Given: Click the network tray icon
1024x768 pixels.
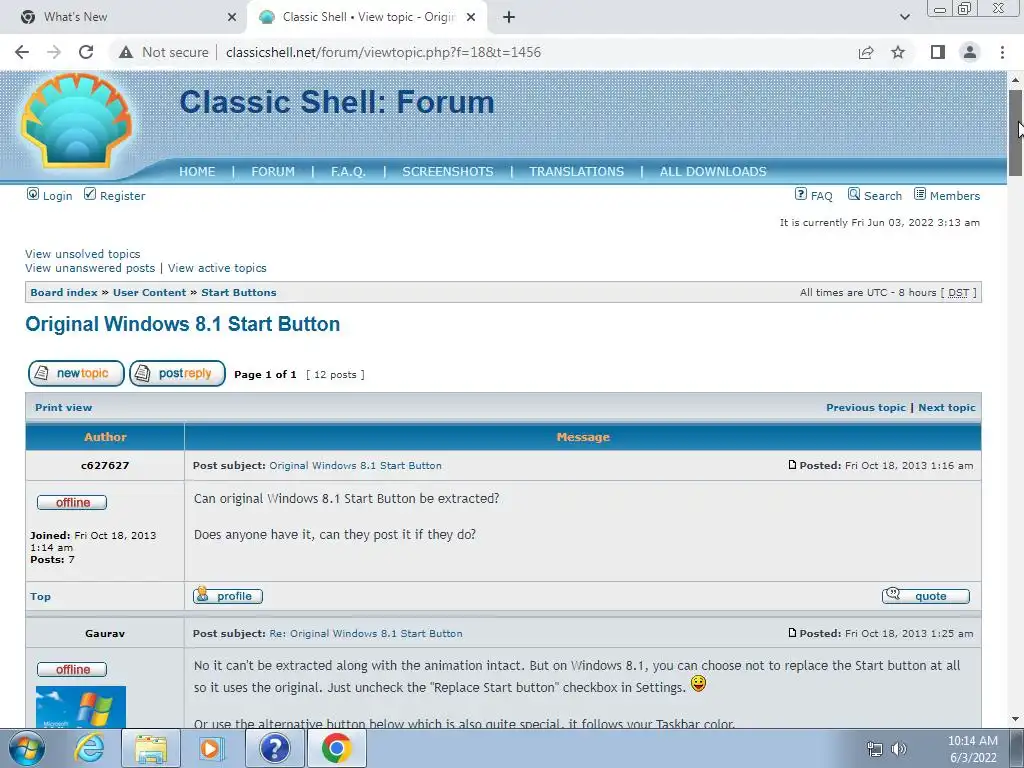Looking at the screenshot, I should pyautogui.click(x=874, y=749).
